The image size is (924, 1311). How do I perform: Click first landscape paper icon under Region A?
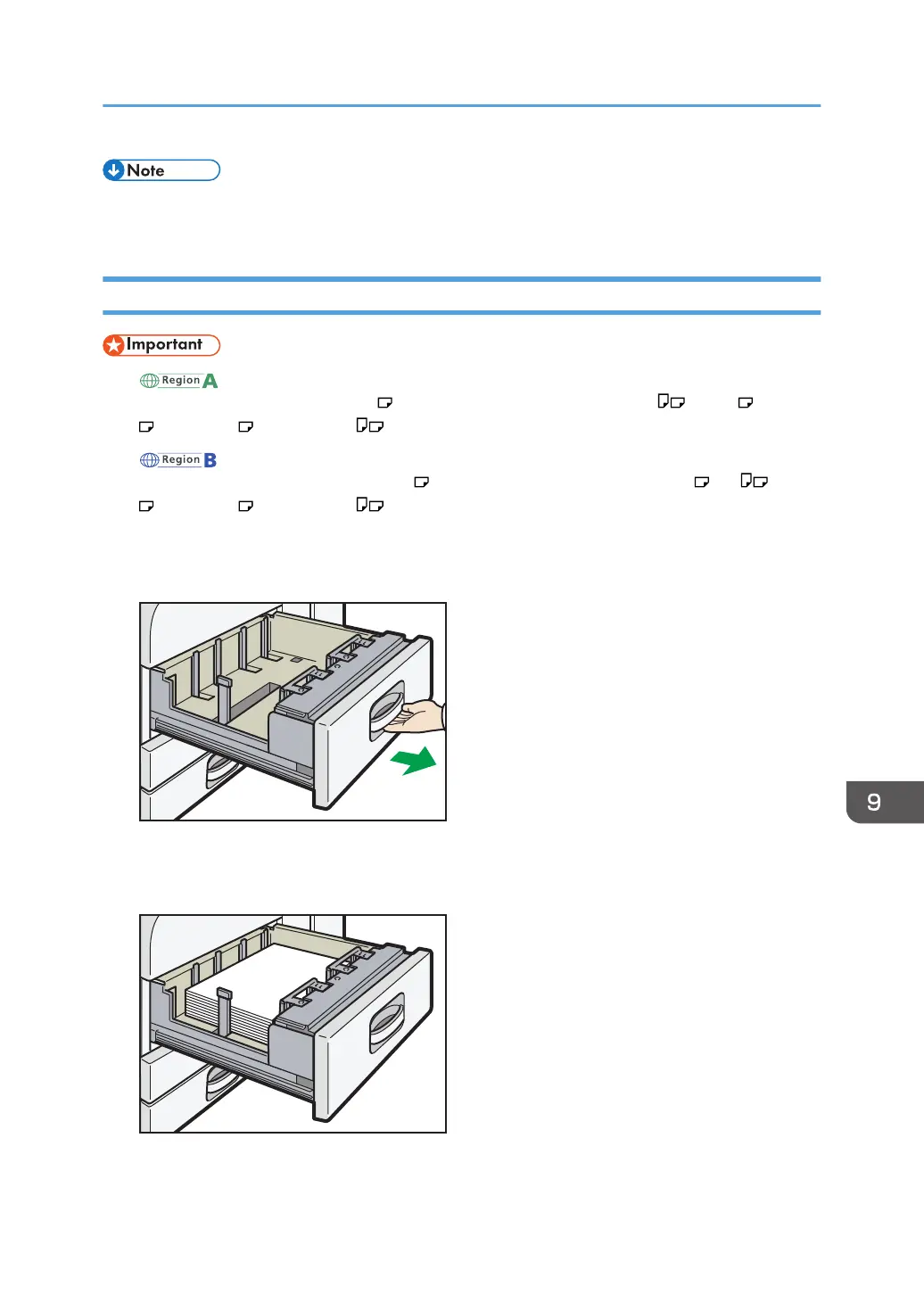coord(385,403)
